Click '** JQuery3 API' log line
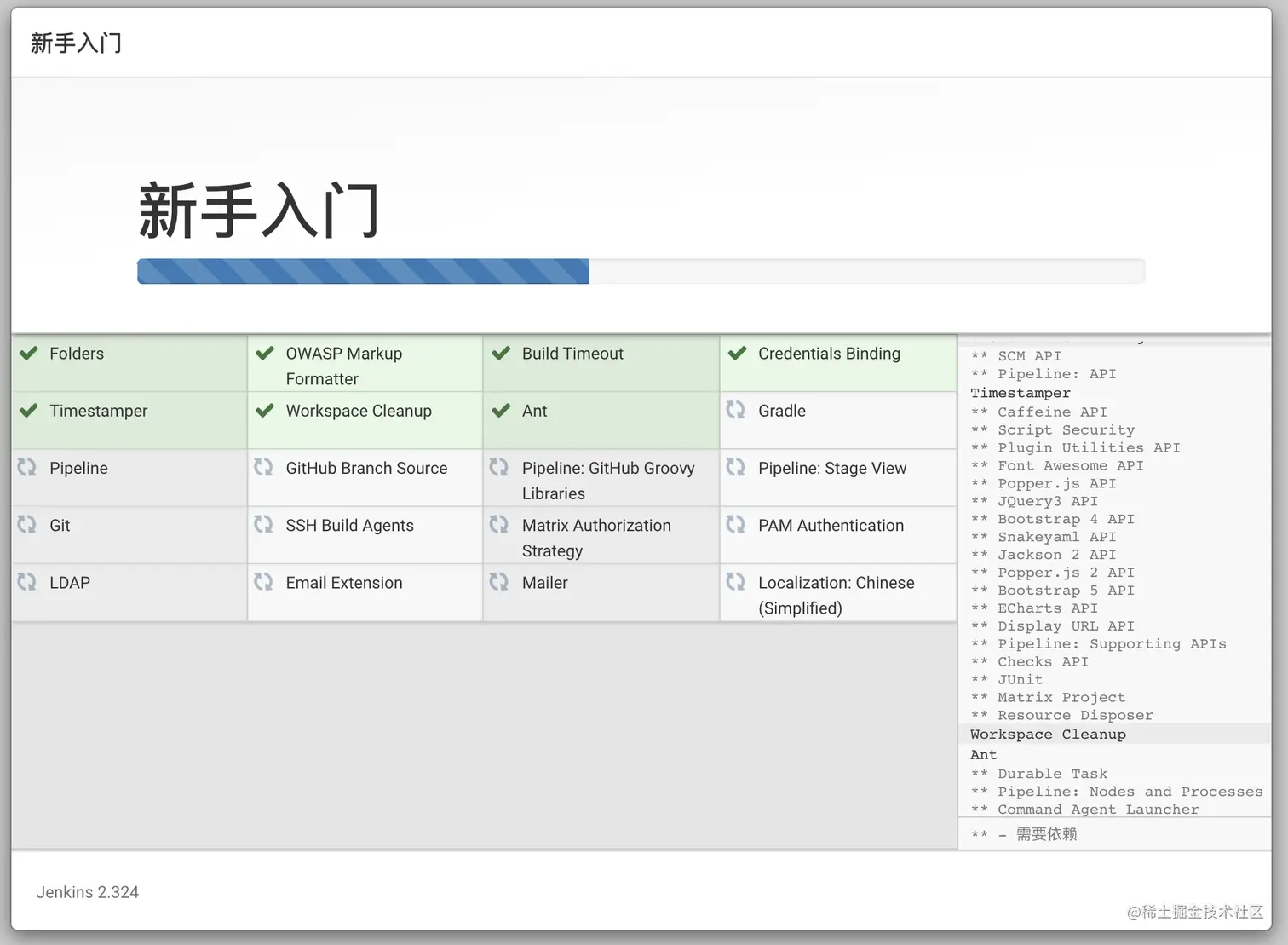 (x=1034, y=501)
